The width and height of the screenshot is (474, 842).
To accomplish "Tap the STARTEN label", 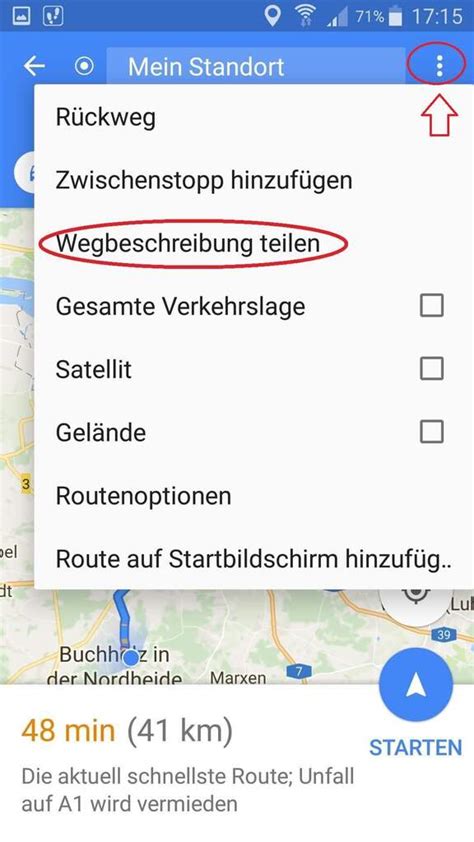I will click(x=415, y=747).
